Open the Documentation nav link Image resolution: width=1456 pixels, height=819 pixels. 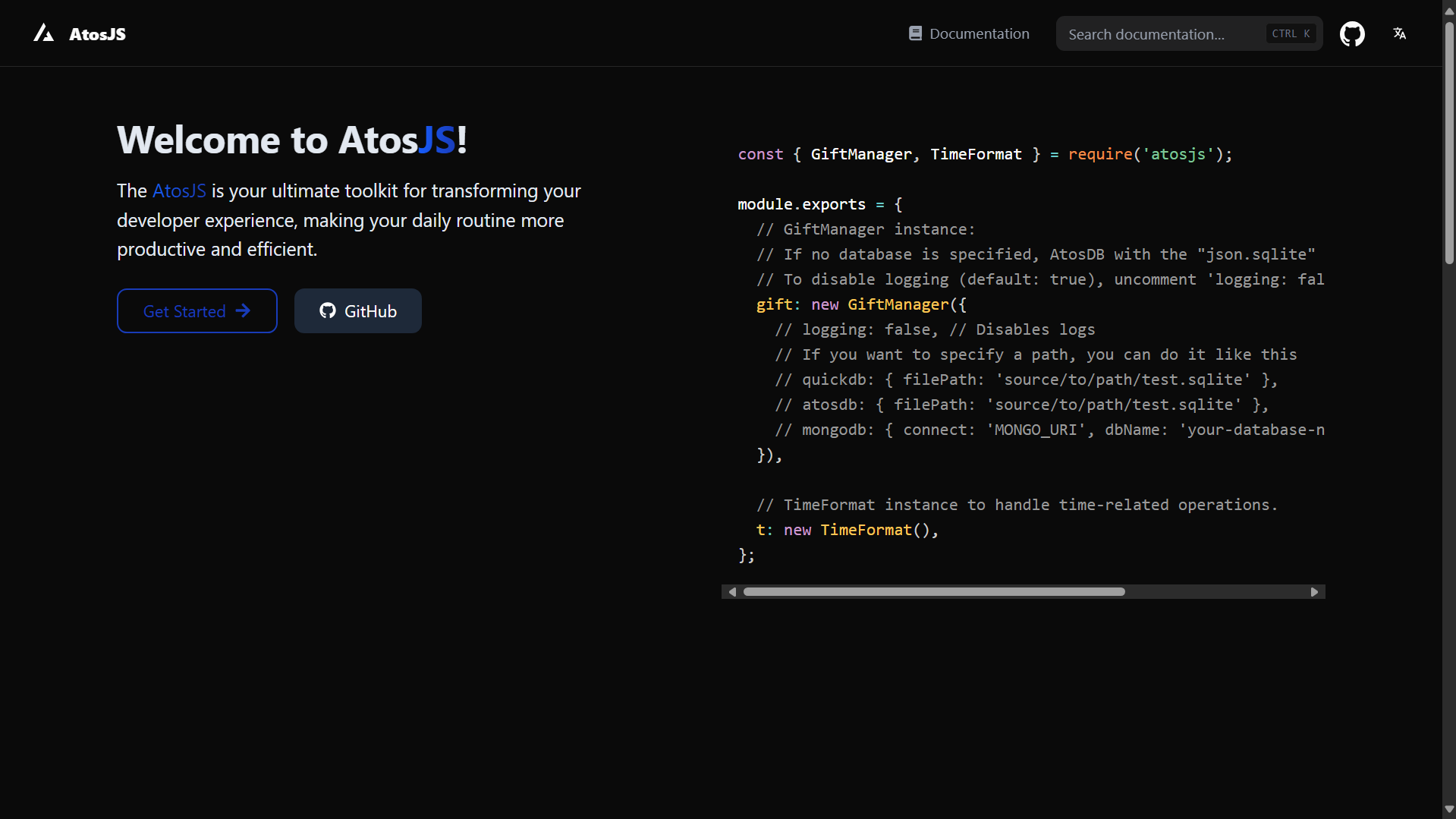coord(969,33)
